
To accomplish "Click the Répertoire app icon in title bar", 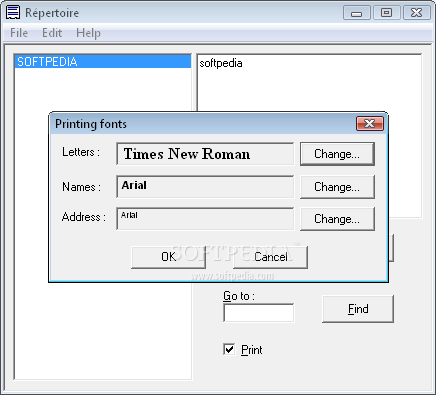I will pos(13,13).
